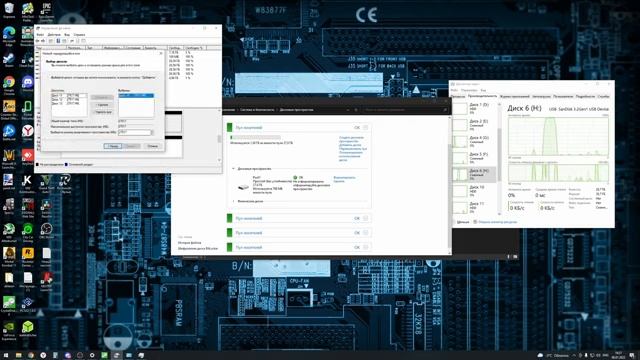Open the Файл menu in Disk Management
Viewport: 640px width, 360px height.
pos(40,35)
